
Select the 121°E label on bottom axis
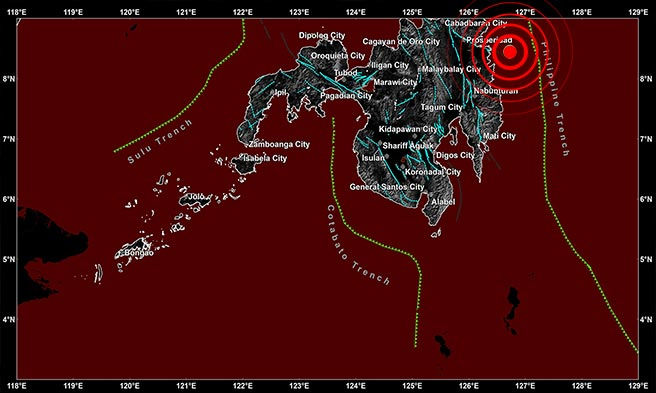[187, 385]
